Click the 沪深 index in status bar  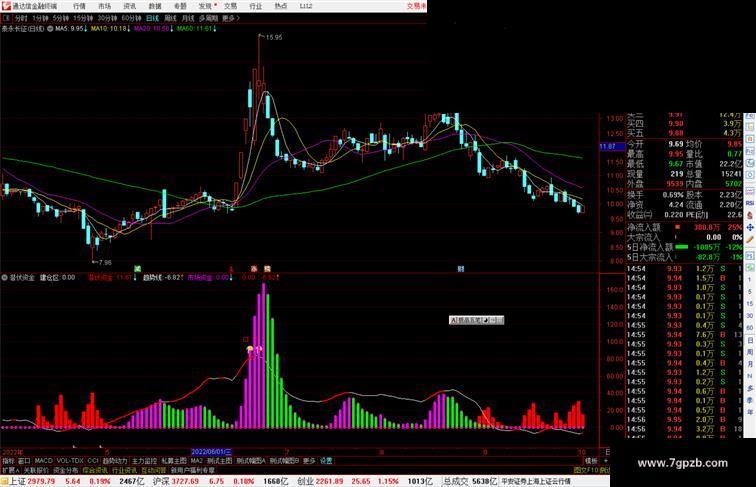162,481
